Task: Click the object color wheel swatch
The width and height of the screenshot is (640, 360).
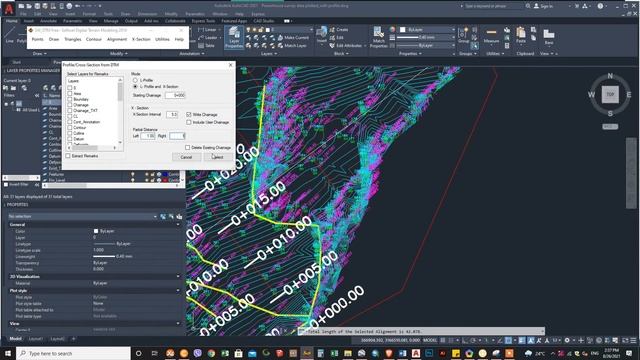Action: (x=392, y=30)
